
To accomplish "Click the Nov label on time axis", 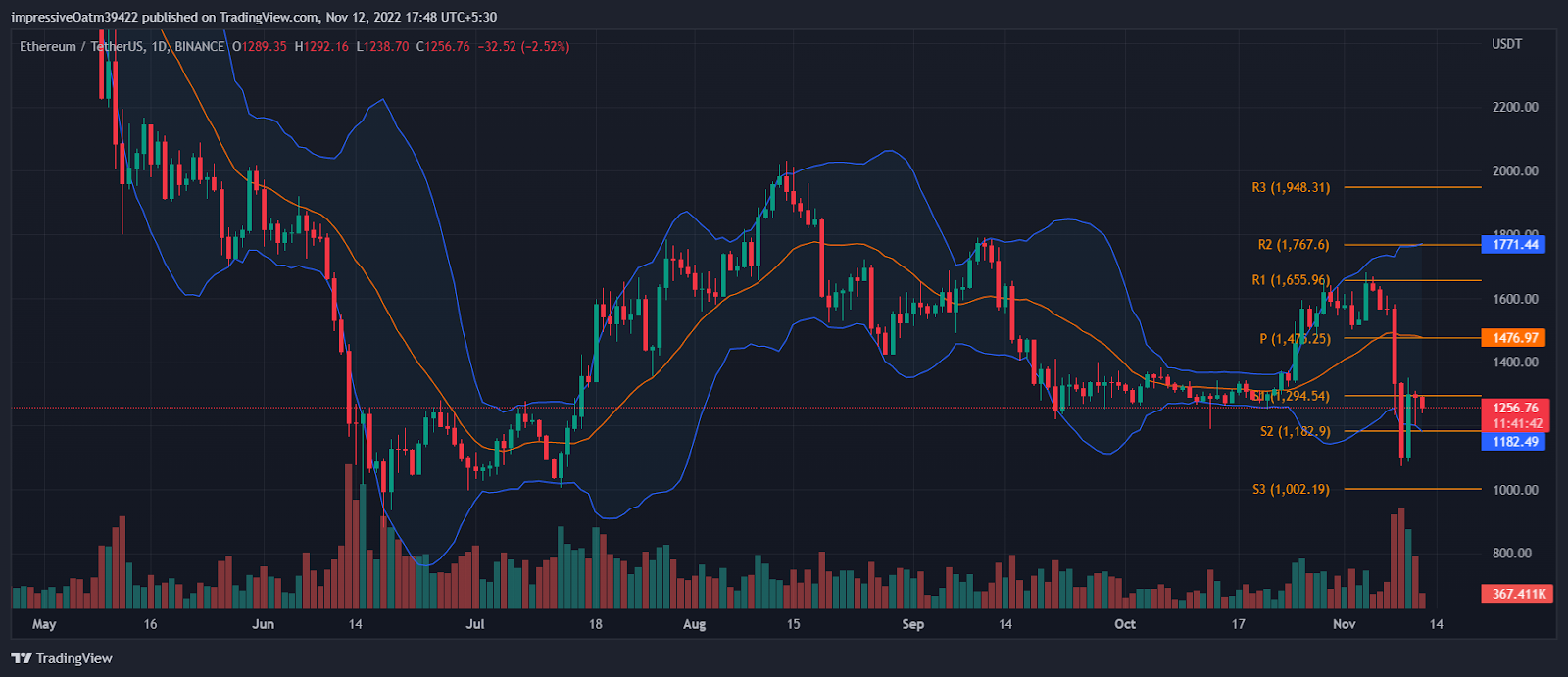I will point(1344,624).
